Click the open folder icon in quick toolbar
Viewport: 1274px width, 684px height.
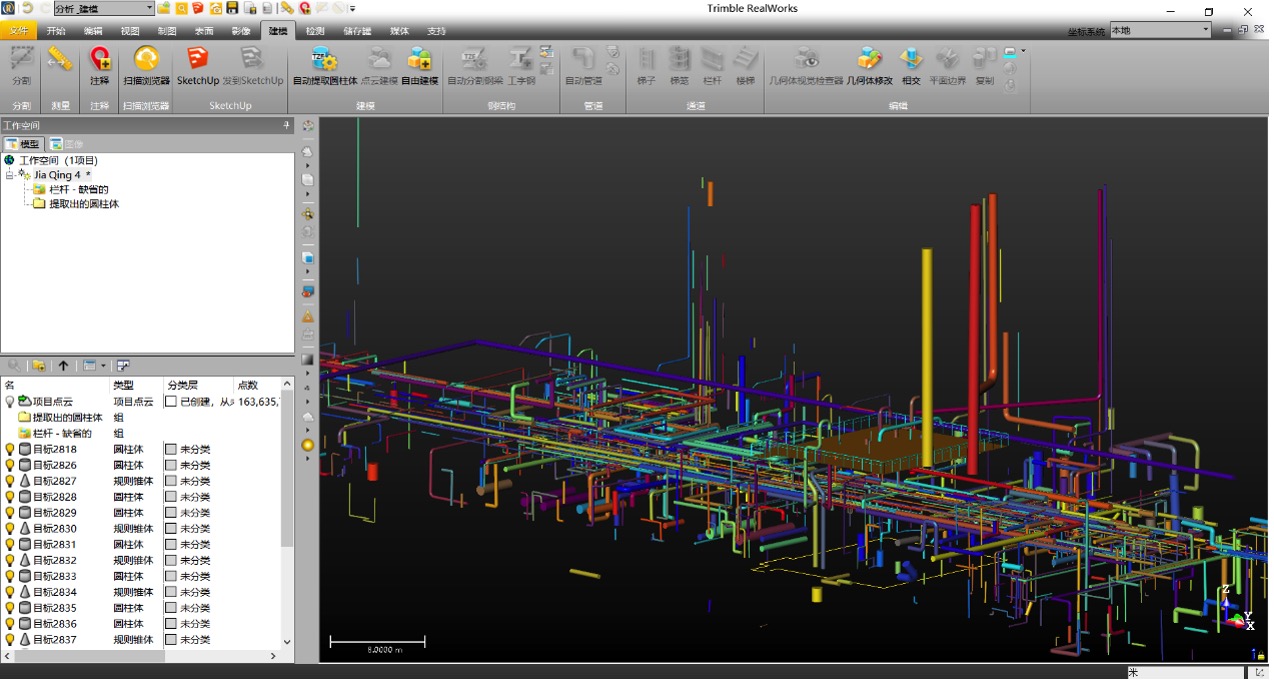[x=163, y=8]
